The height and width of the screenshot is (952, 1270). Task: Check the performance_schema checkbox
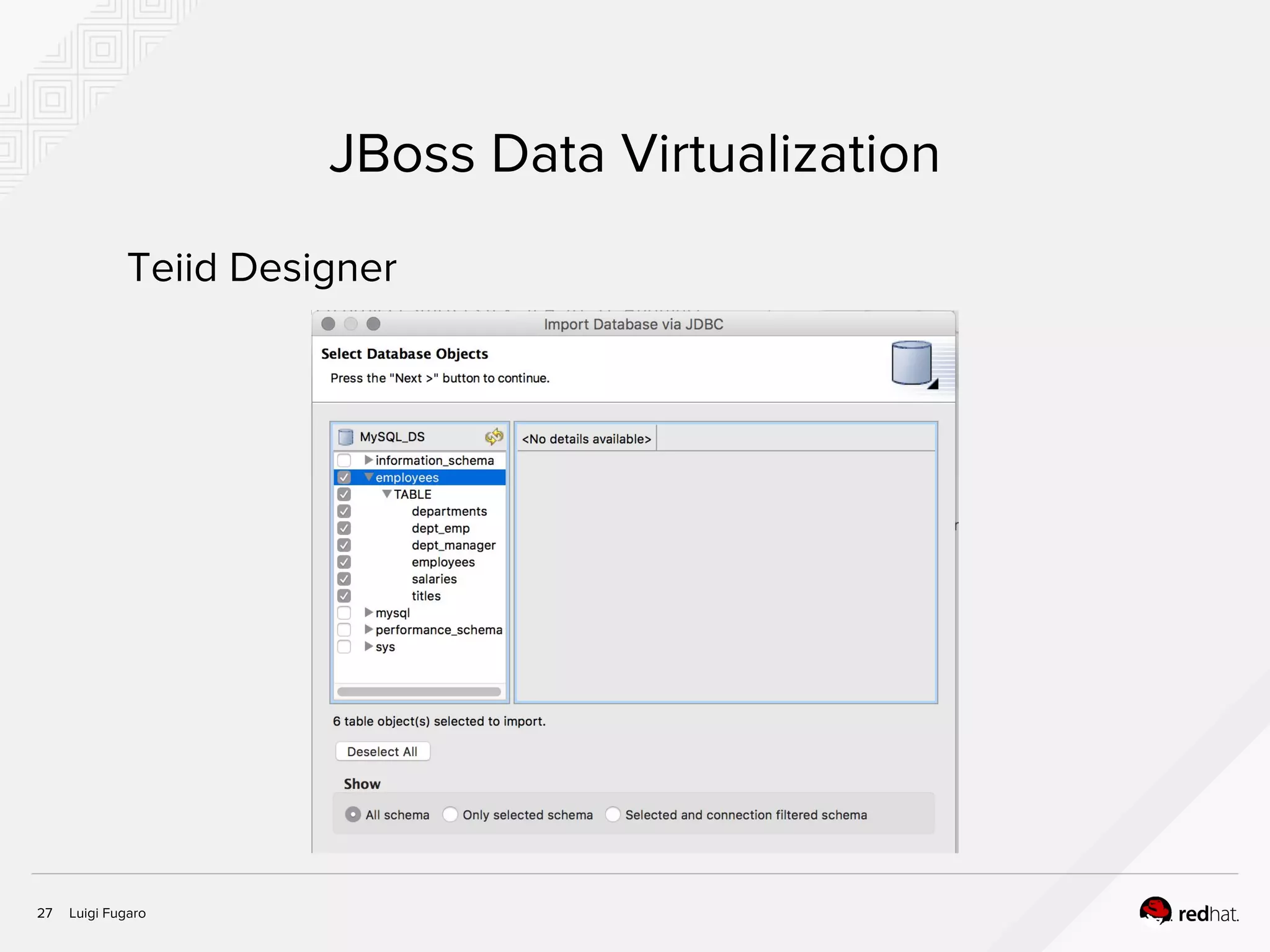[x=344, y=630]
